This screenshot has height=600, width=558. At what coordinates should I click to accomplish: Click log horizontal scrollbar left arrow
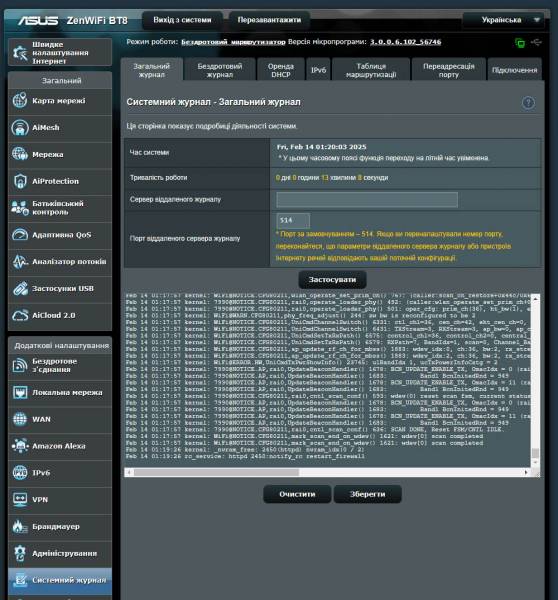click(129, 473)
